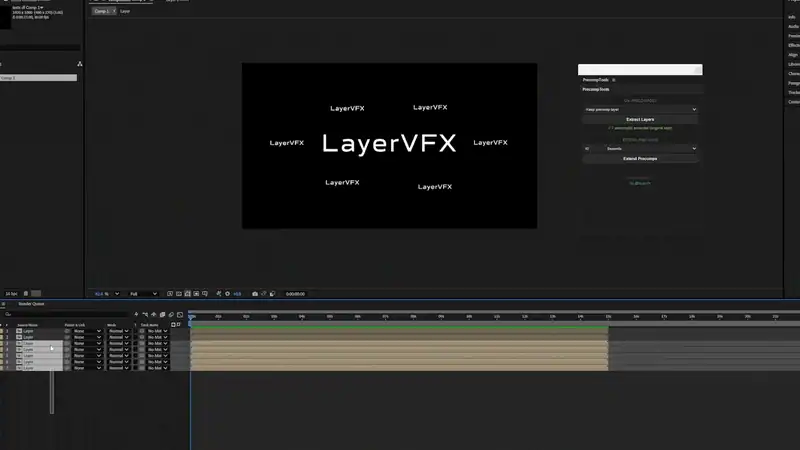This screenshot has height=450, width=800.
Task: Open layer 1 Normal blend mode dropdown
Action: (x=118, y=331)
